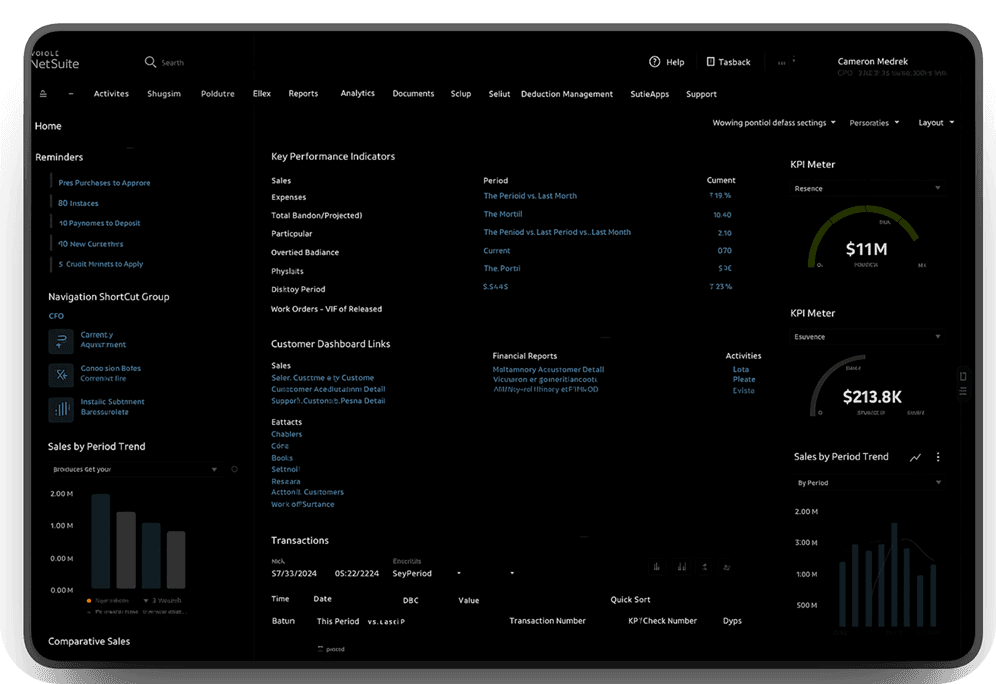Image resolution: width=996 pixels, height=684 pixels.
Task: Open three-dot menu on Sales by Period Trend
Action: tap(938, 457)
